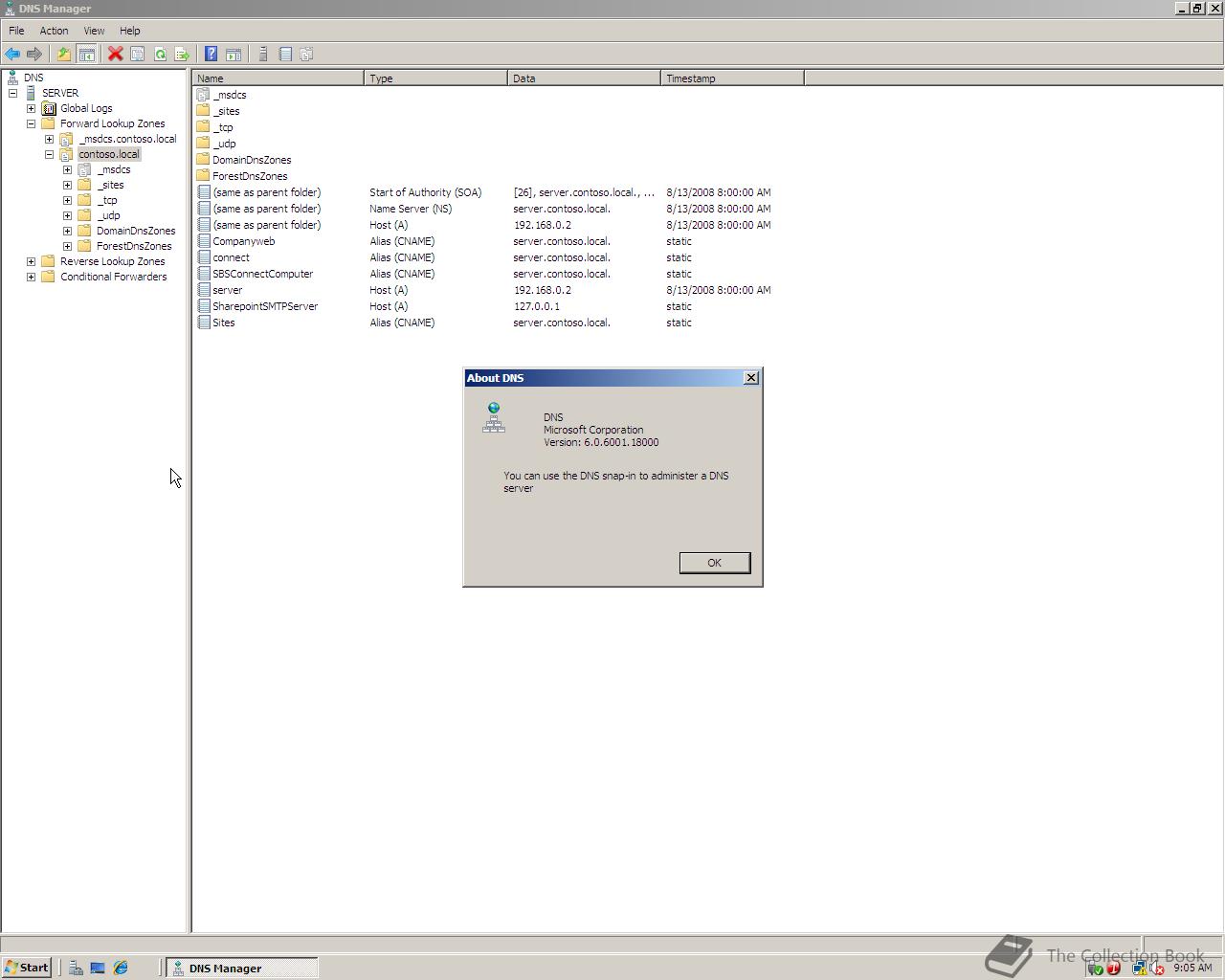The width and height of the screenshot is (1225, 980).
Task: Sort by the Name column header
Action: coord(278,78)
